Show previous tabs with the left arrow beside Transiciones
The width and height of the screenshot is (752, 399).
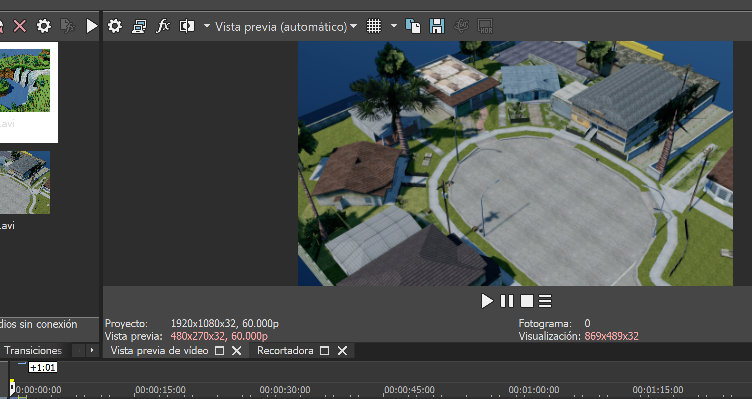click(79, 351)
